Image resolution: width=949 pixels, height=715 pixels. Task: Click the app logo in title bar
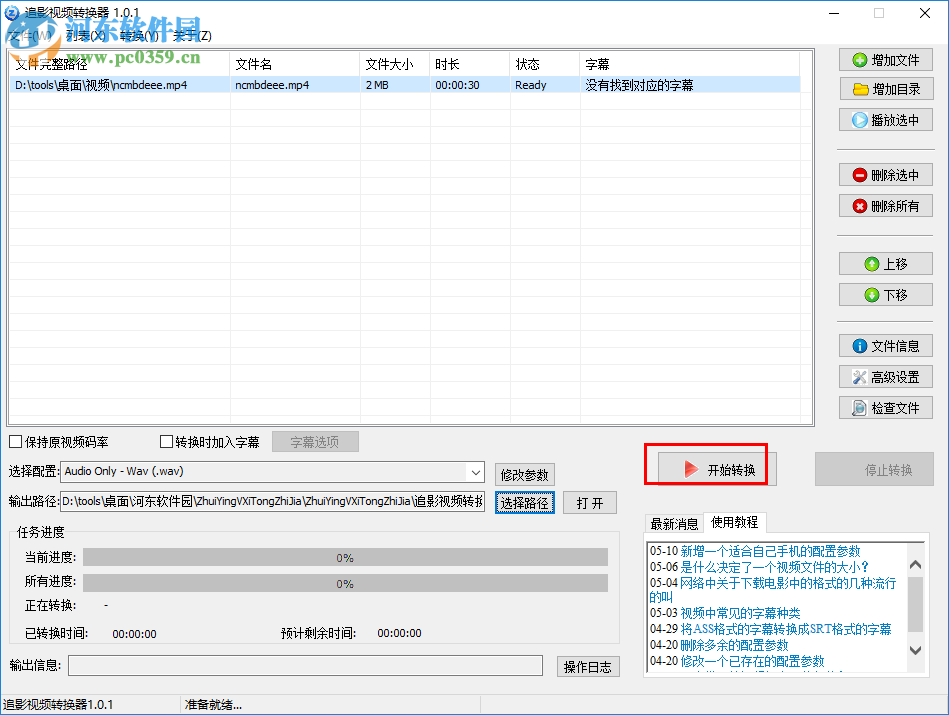[x=11, y=12]
